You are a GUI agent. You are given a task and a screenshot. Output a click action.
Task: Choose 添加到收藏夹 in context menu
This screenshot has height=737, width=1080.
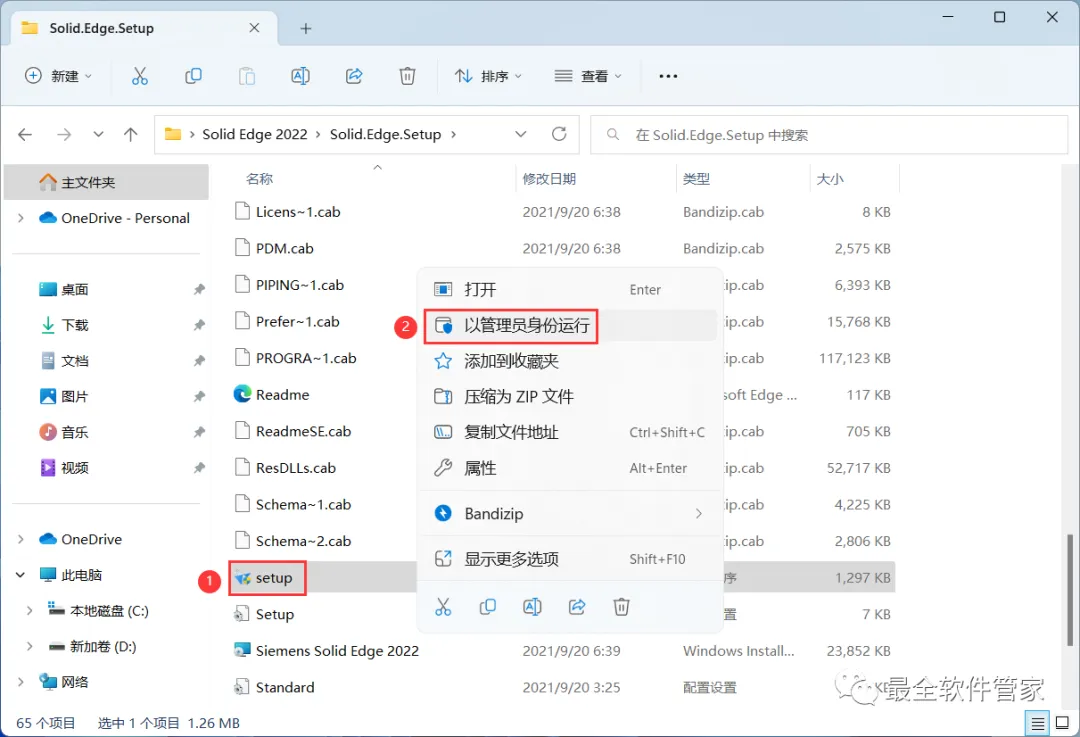pyautogui.click(x=570, y=361)
